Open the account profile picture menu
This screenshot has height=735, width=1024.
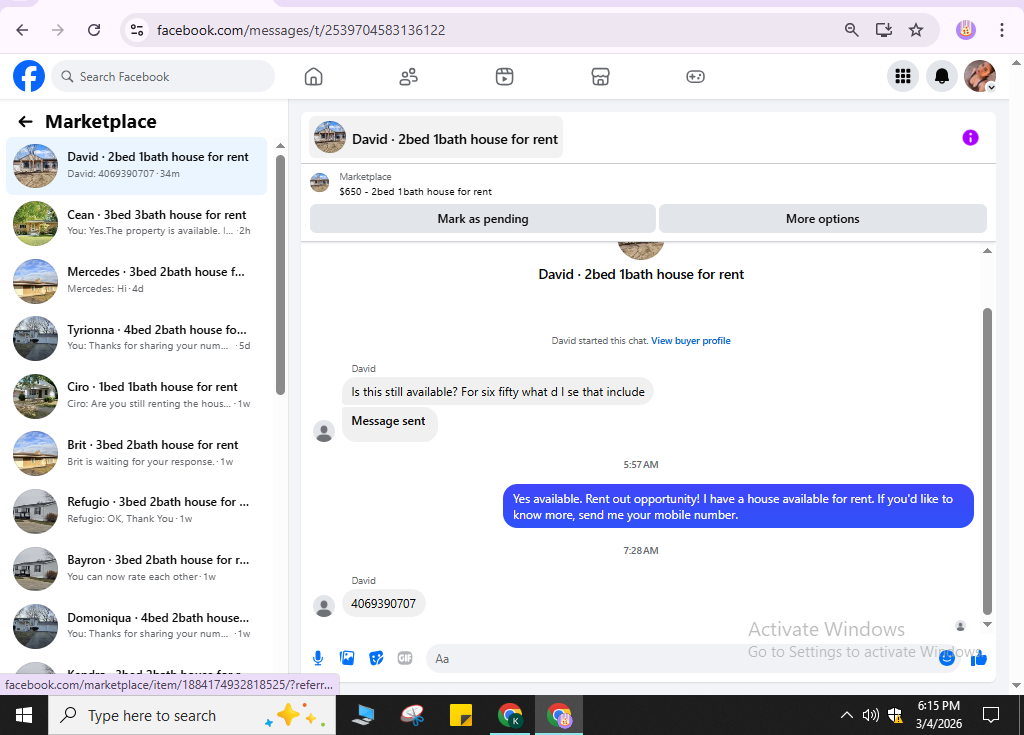pyautogui.click(x=980, y=76)
